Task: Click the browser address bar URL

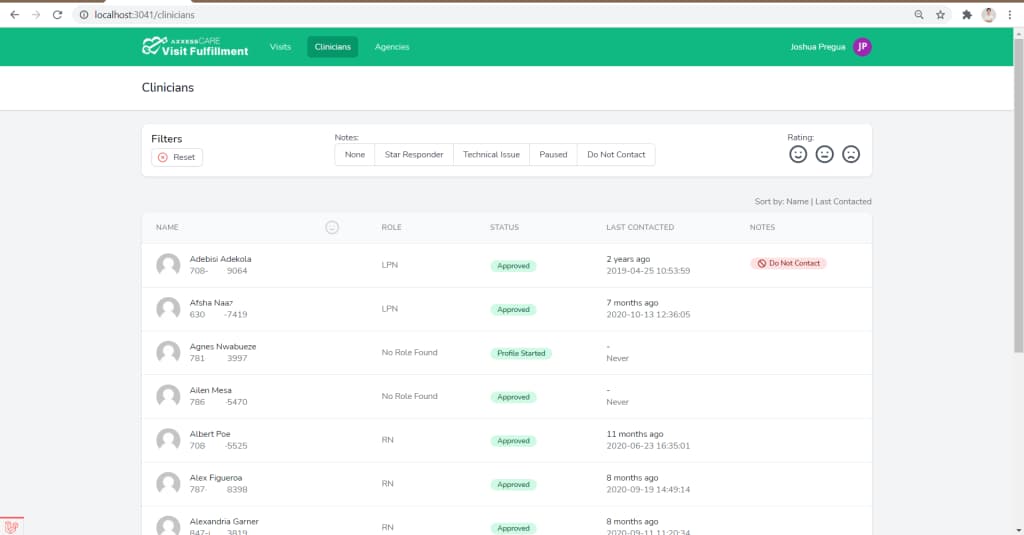Action: (144, 14)
